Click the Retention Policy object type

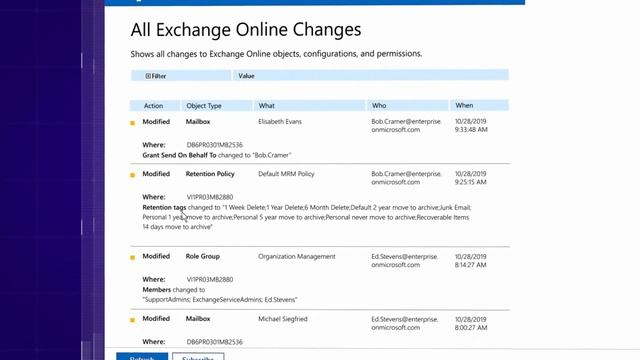click(x=210, y=174)
